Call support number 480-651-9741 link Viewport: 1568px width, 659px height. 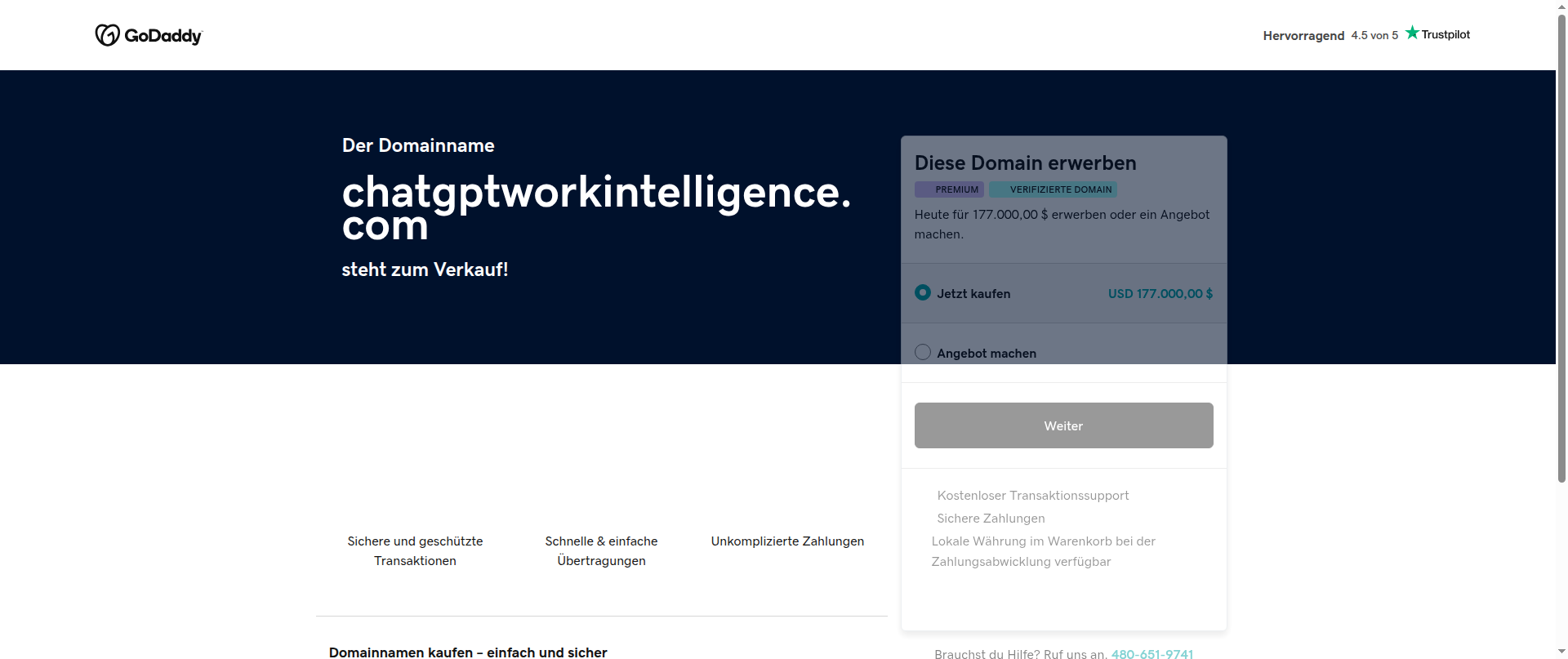click(x=1151, y=654)
